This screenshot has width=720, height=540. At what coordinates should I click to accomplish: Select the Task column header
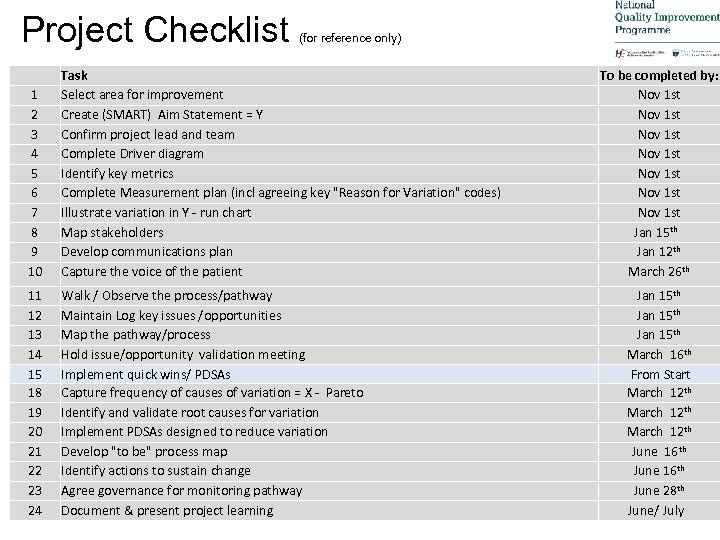[x=74, y=75]
